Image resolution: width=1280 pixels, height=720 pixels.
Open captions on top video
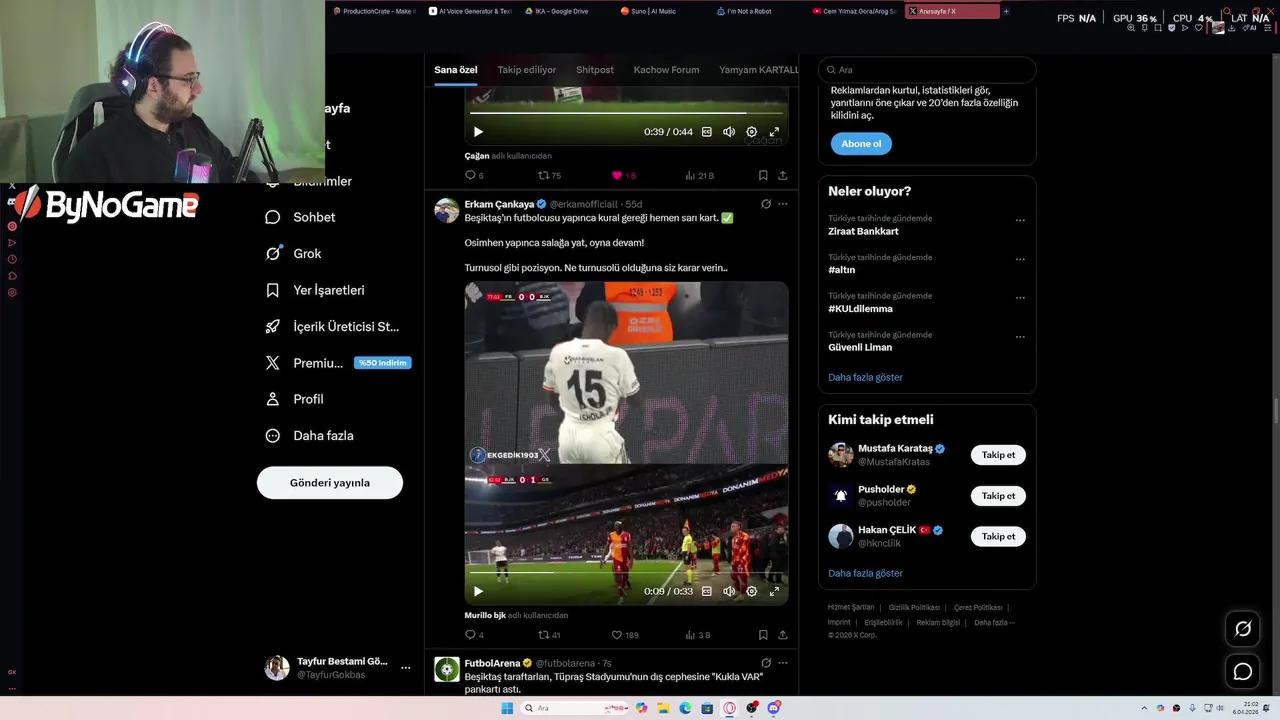[707, 132]
